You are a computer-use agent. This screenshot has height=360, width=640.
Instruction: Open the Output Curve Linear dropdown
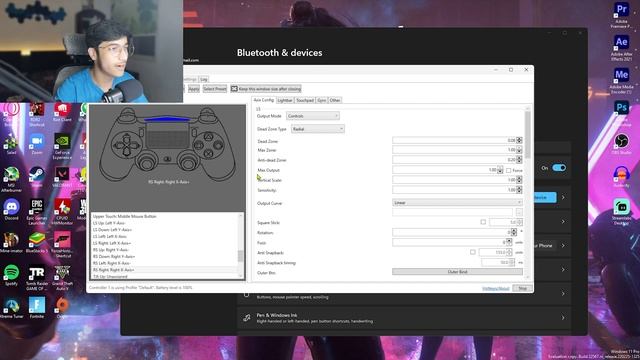(457, 202)
